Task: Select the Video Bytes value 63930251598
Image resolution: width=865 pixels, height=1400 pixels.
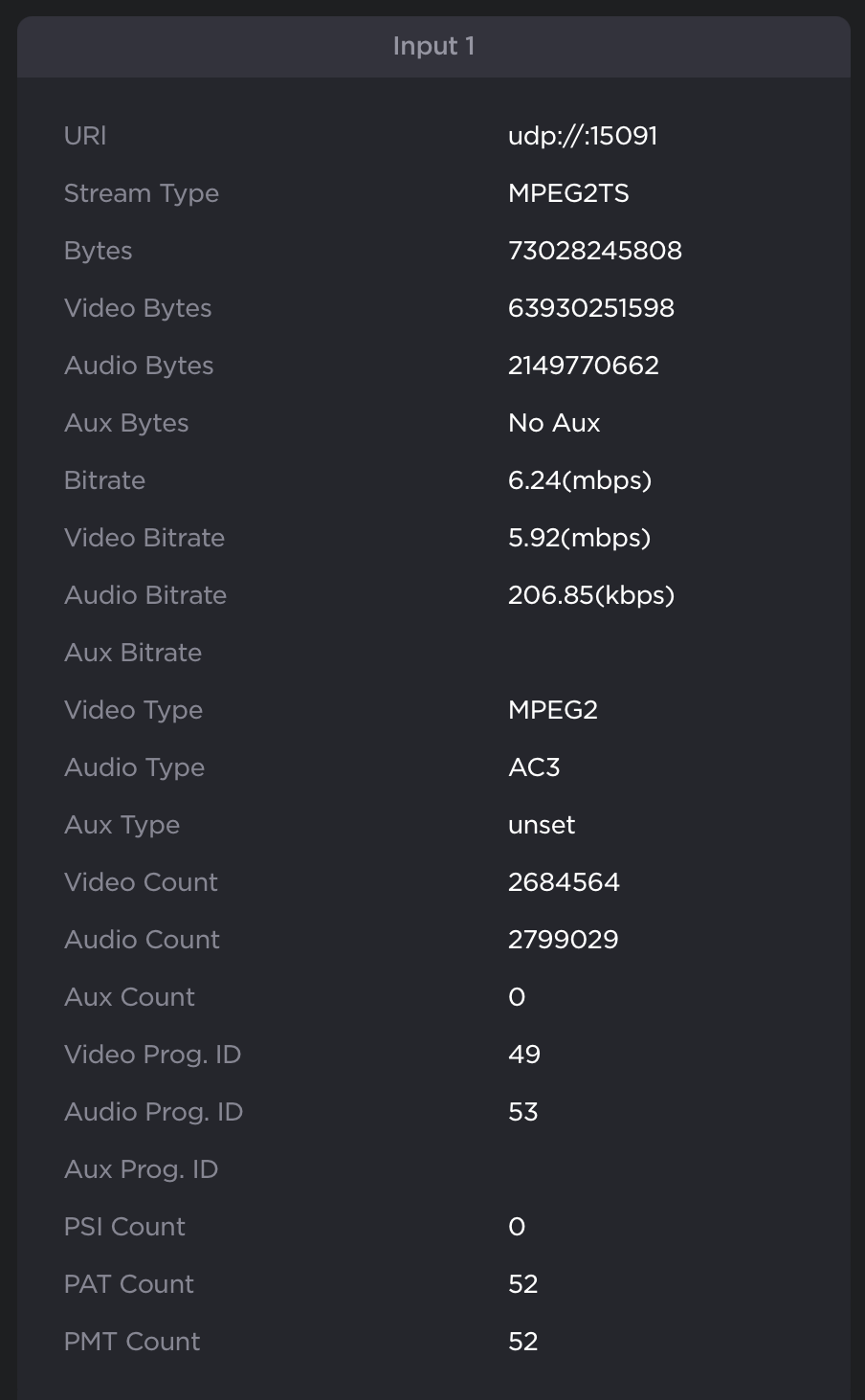Action: pos(590,307)
